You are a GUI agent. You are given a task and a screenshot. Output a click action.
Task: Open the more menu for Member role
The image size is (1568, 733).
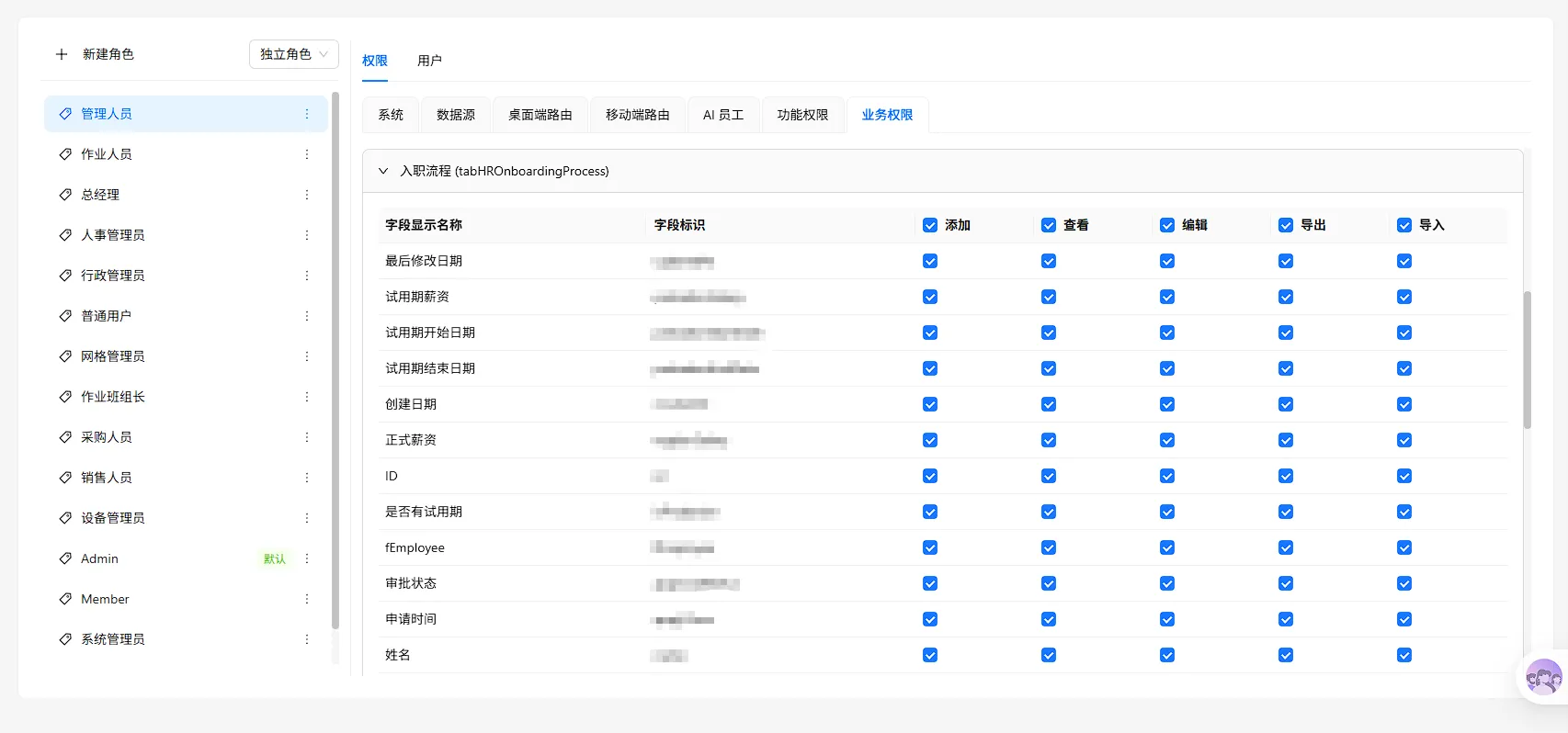click(x=307, y=599)
